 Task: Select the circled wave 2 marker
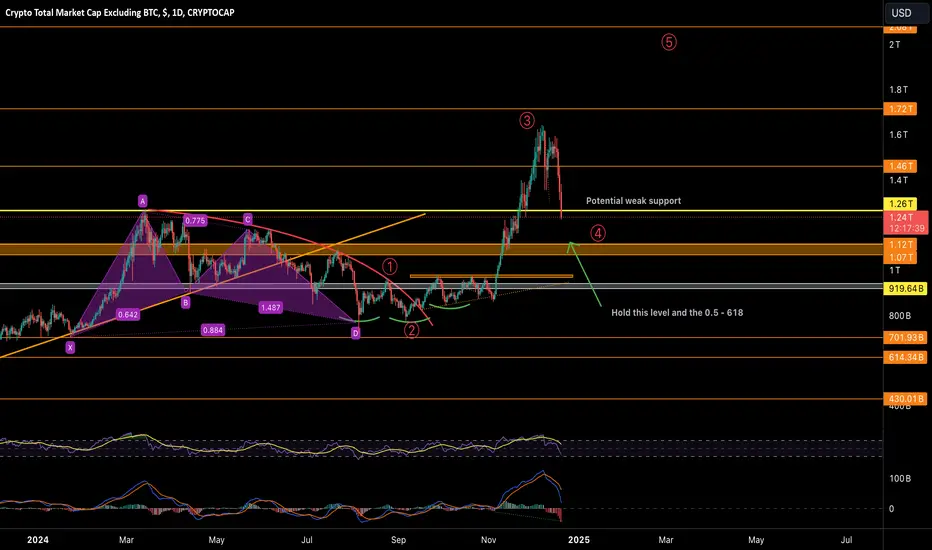click(x=411, y=331)
